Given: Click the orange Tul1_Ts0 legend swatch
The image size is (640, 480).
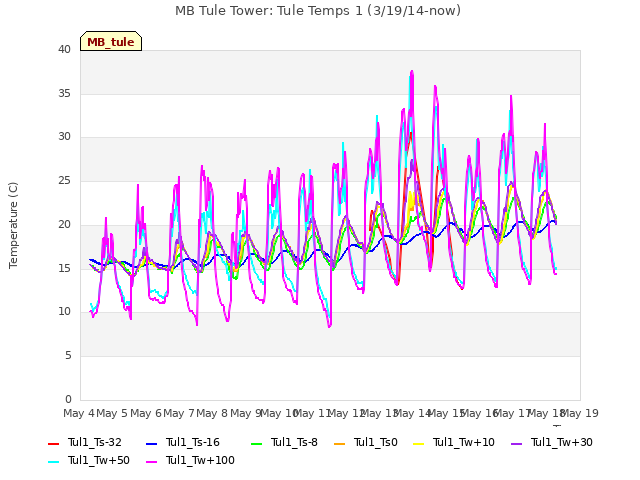Looking at the screenshot, I should [x=340, y=443].
